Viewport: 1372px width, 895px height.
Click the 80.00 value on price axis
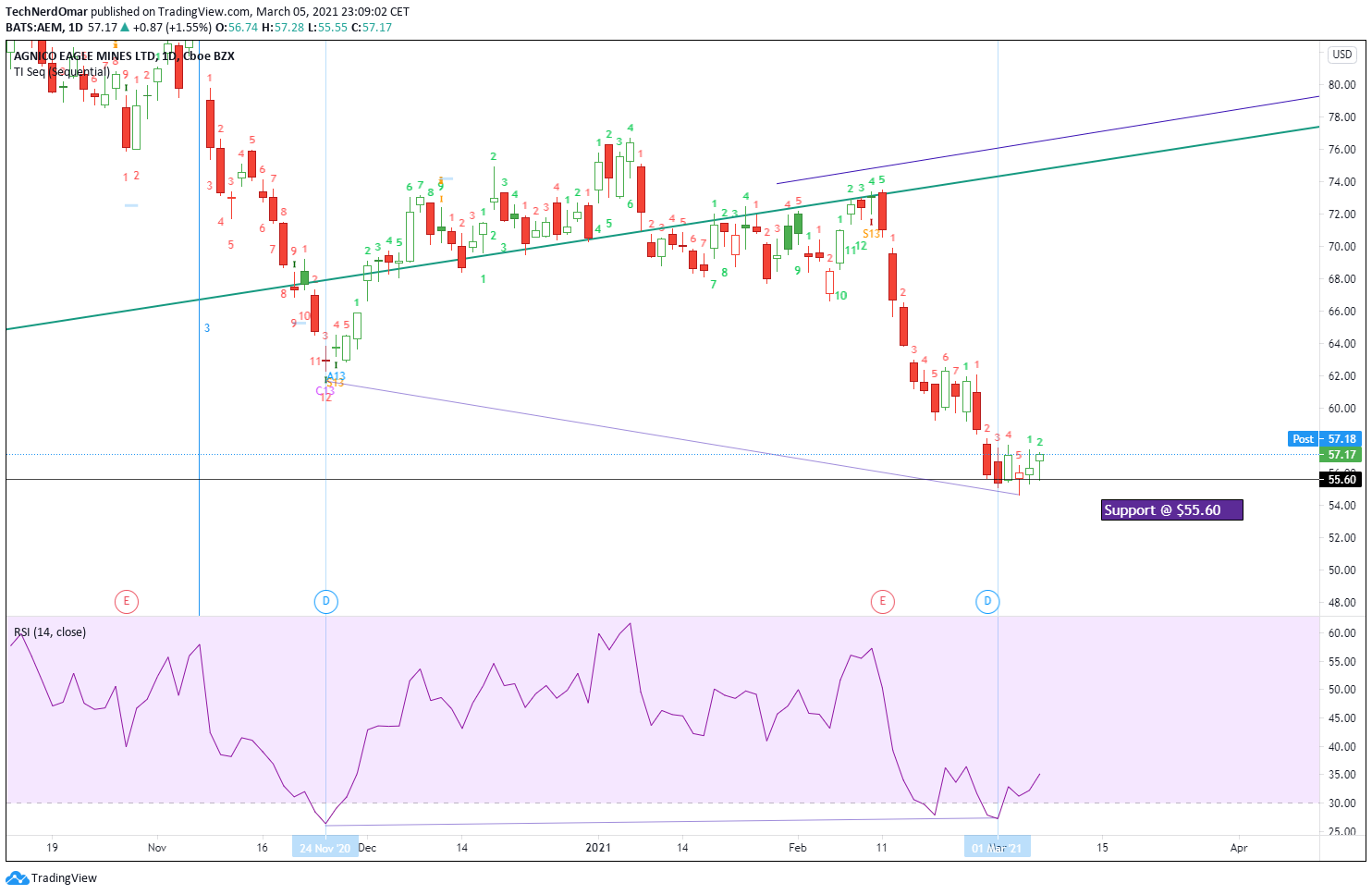pyautogui.click(x=1341, y=85)
